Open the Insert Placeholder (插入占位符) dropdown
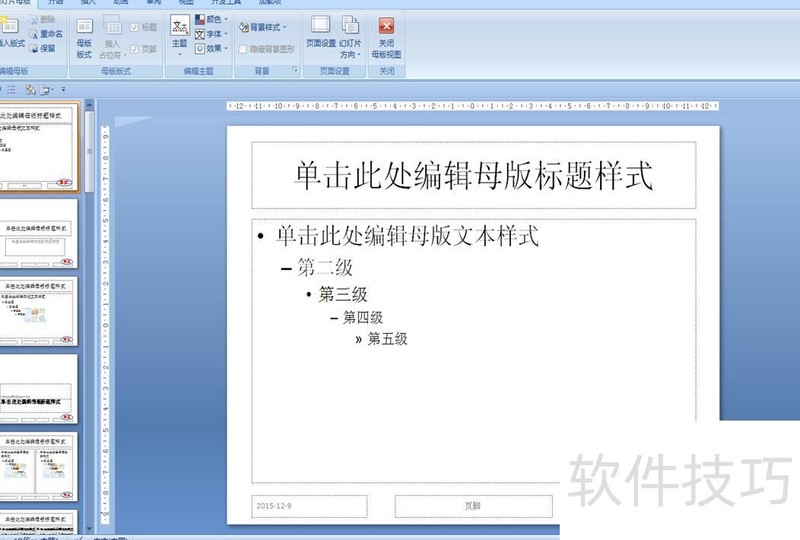Image resolution: width=800 pixels, height=540 pixels. [x=112, y=38]
